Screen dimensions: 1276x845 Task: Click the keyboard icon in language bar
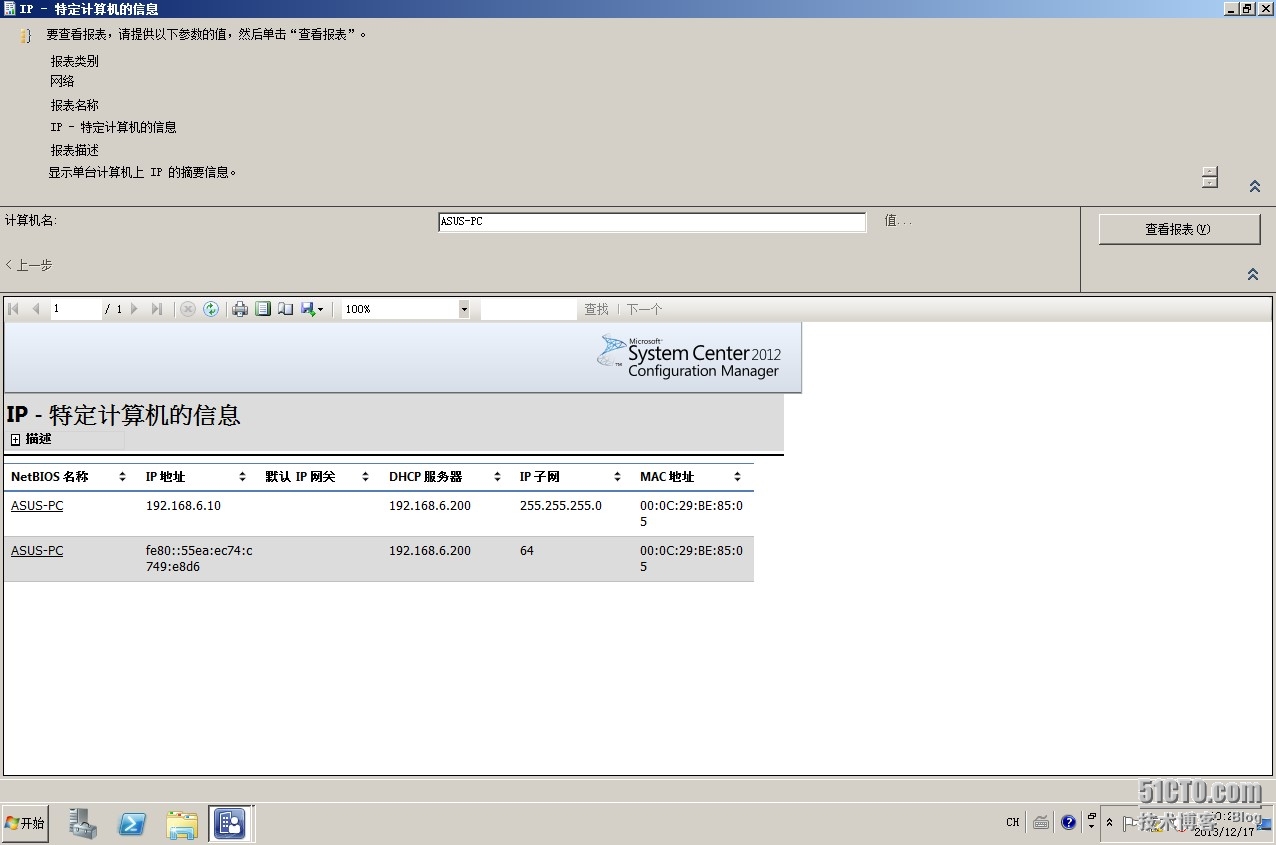1041,822
